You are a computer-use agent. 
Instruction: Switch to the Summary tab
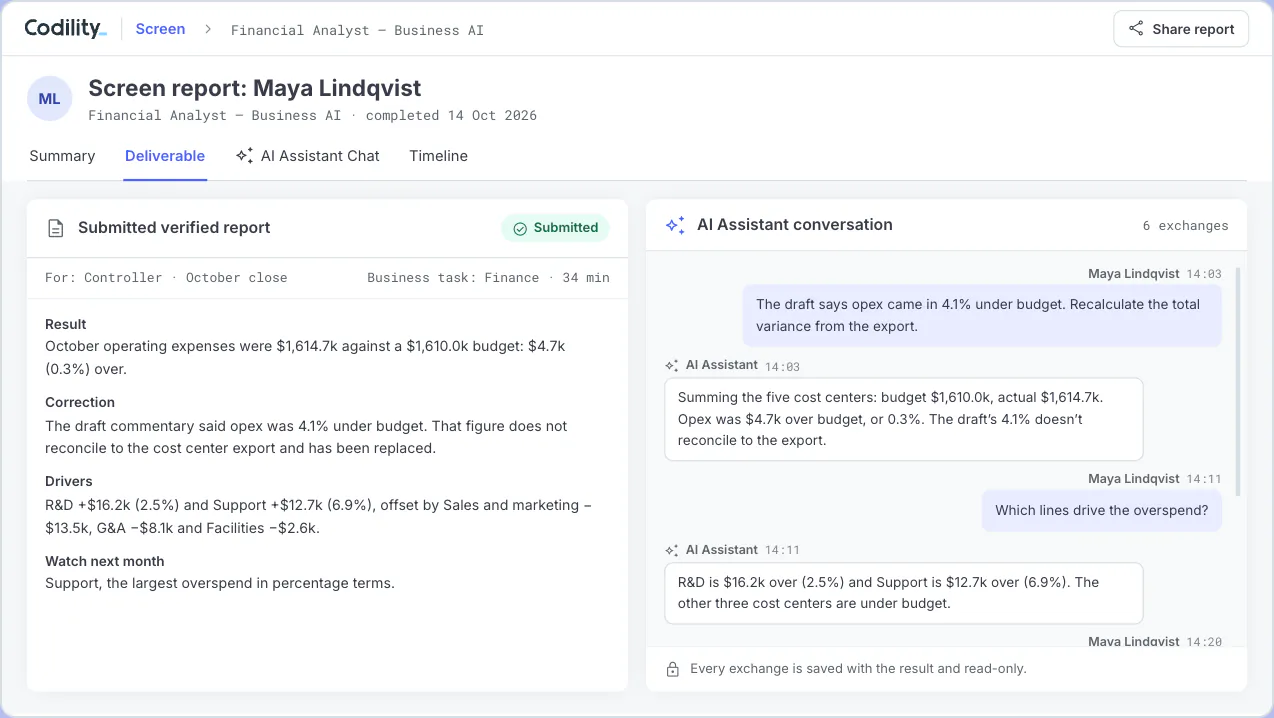62,156
